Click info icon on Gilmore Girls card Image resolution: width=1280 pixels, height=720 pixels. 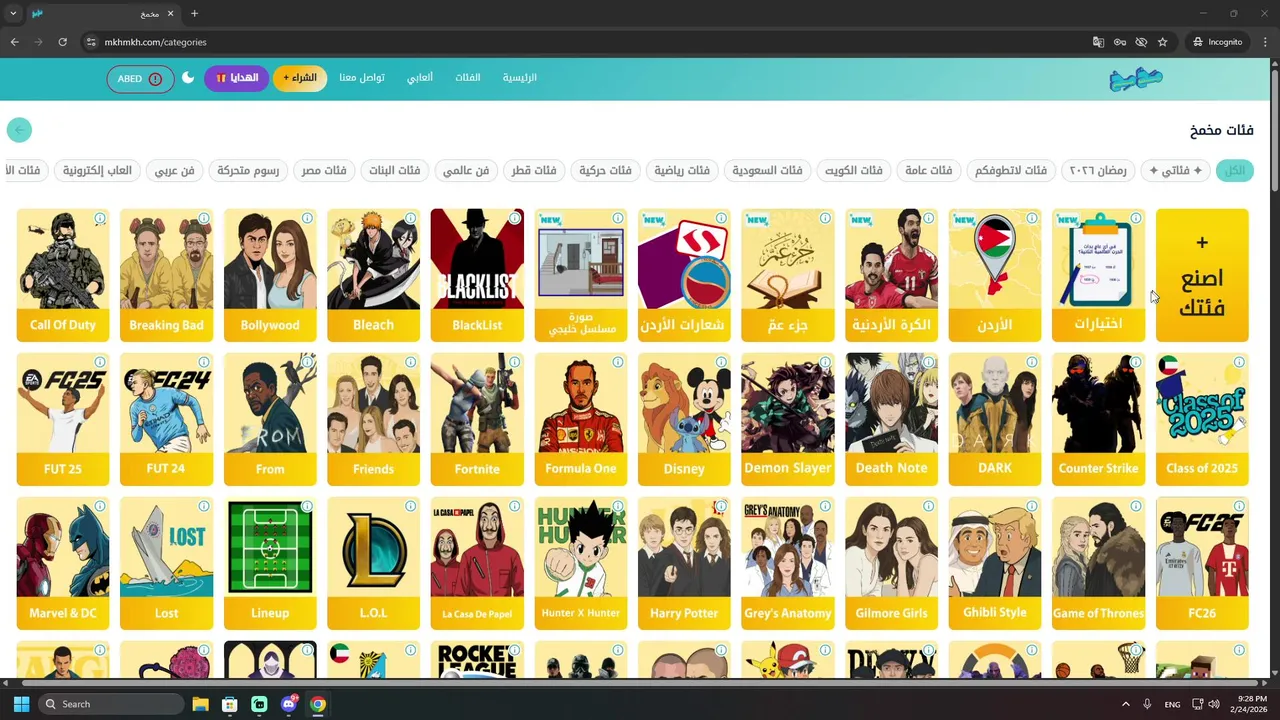click(x=928, y=506)
